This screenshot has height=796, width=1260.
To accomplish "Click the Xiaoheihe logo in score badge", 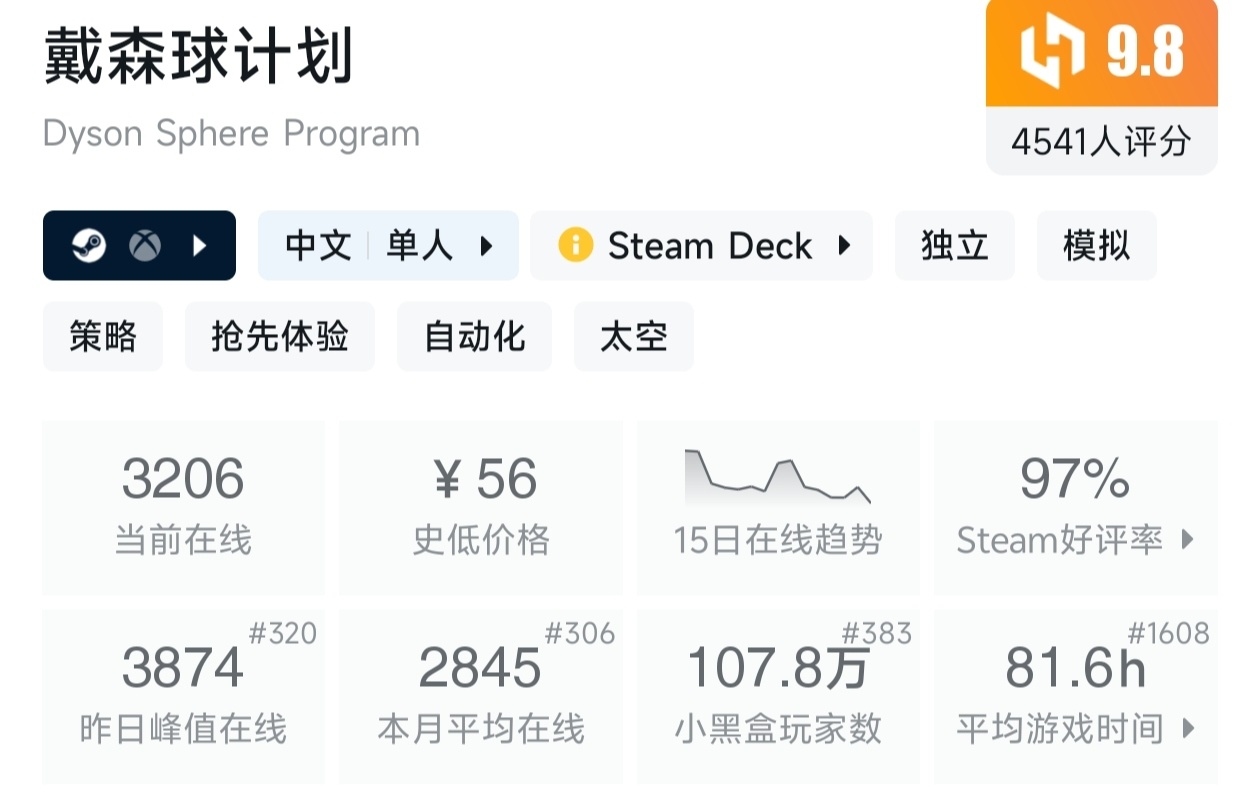I will (x=1051, y=54).
